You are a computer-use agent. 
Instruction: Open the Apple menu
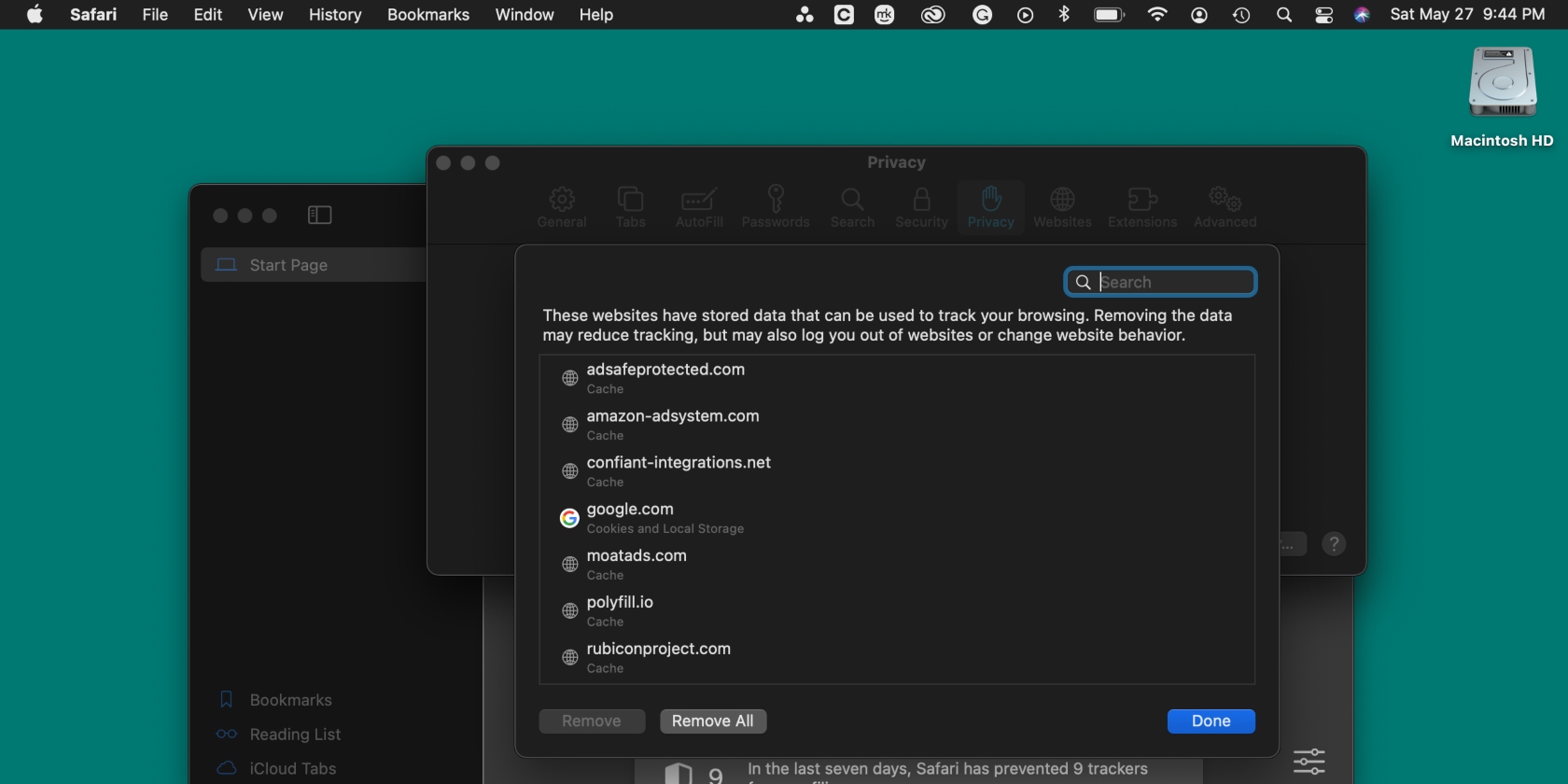click(35, 15)
